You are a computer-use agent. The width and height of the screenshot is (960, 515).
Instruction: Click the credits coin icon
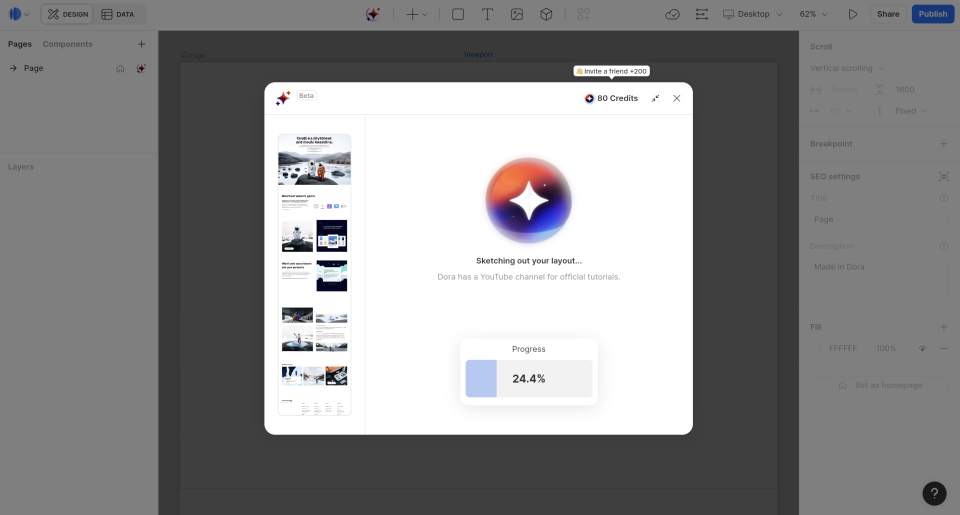pos(589,99)
